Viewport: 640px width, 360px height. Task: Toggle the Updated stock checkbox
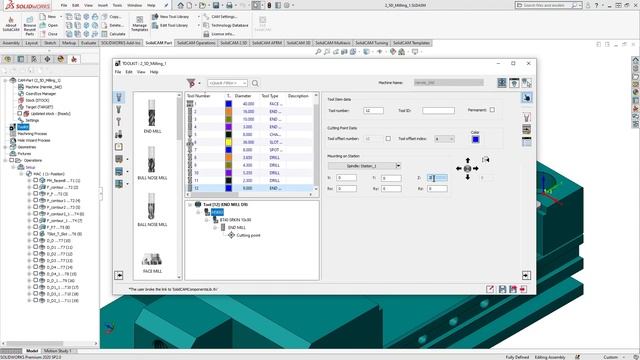(x=19, y=113)
